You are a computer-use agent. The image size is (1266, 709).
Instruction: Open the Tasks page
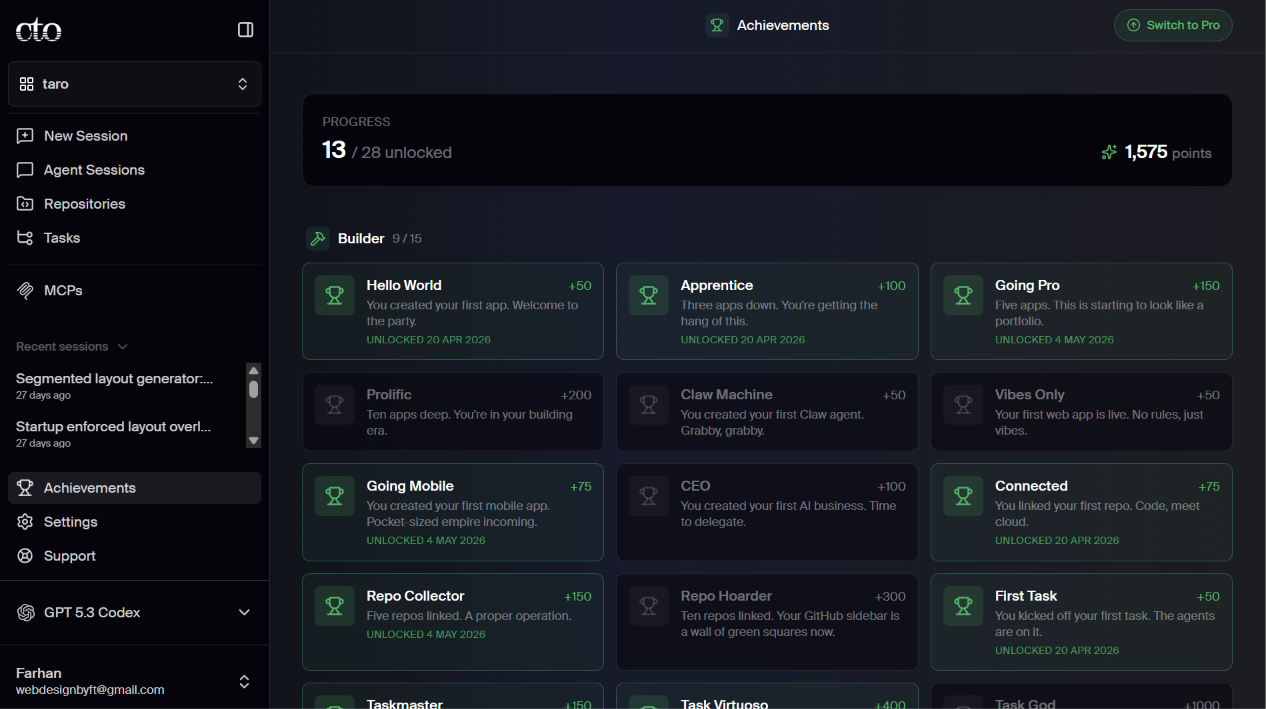click(134, 238)
